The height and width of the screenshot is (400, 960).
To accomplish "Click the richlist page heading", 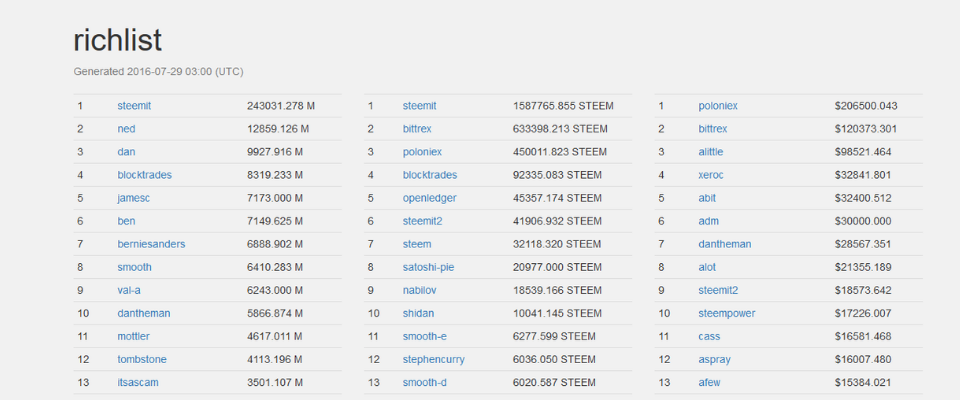I will (x=118, y=41).
